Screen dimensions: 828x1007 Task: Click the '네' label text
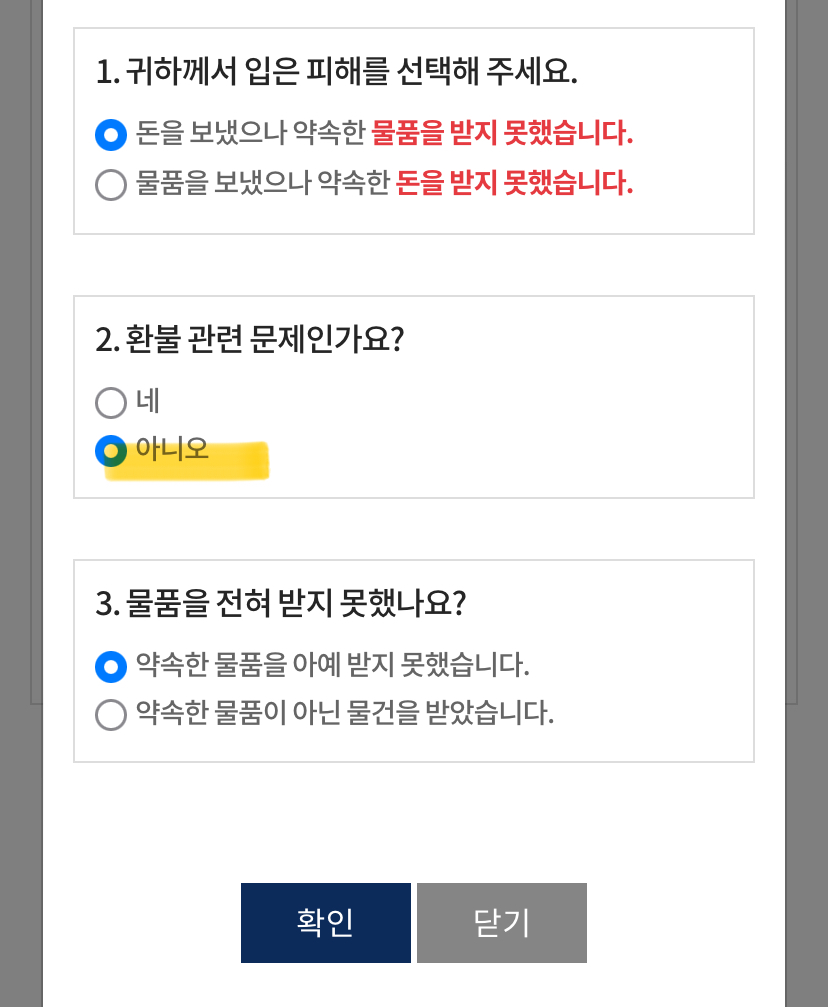click(148, 402)
